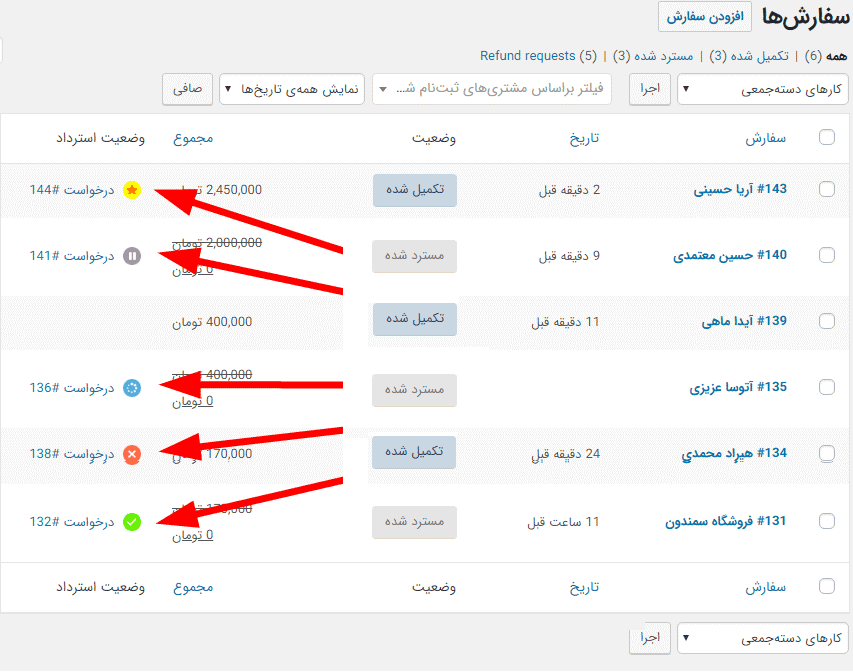
Task: Open the registered customer filter dropdown
Action: [x=492, y=89]
